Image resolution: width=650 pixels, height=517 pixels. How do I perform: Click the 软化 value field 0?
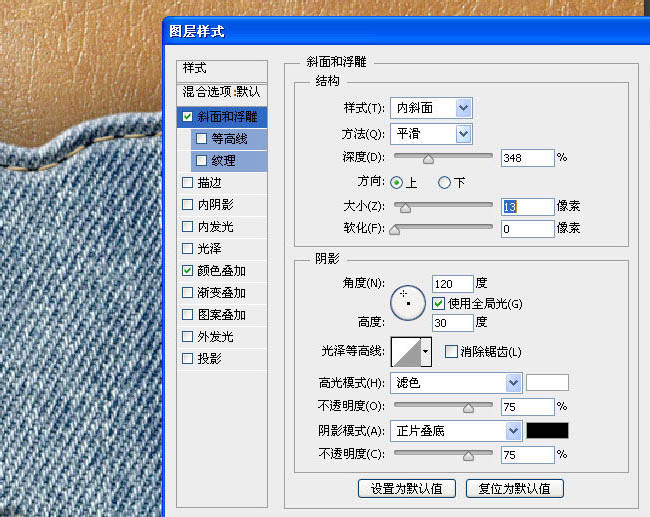(528, 229)
